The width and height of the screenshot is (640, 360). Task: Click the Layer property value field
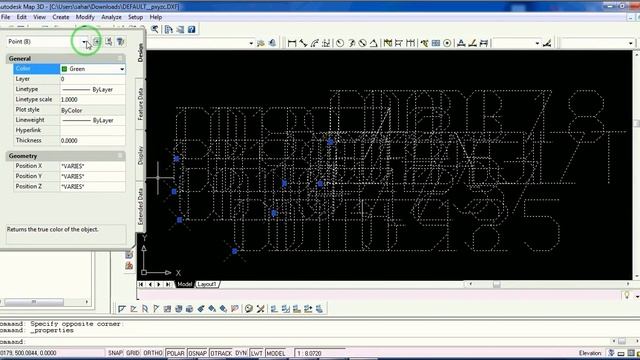tap(92, 79)
